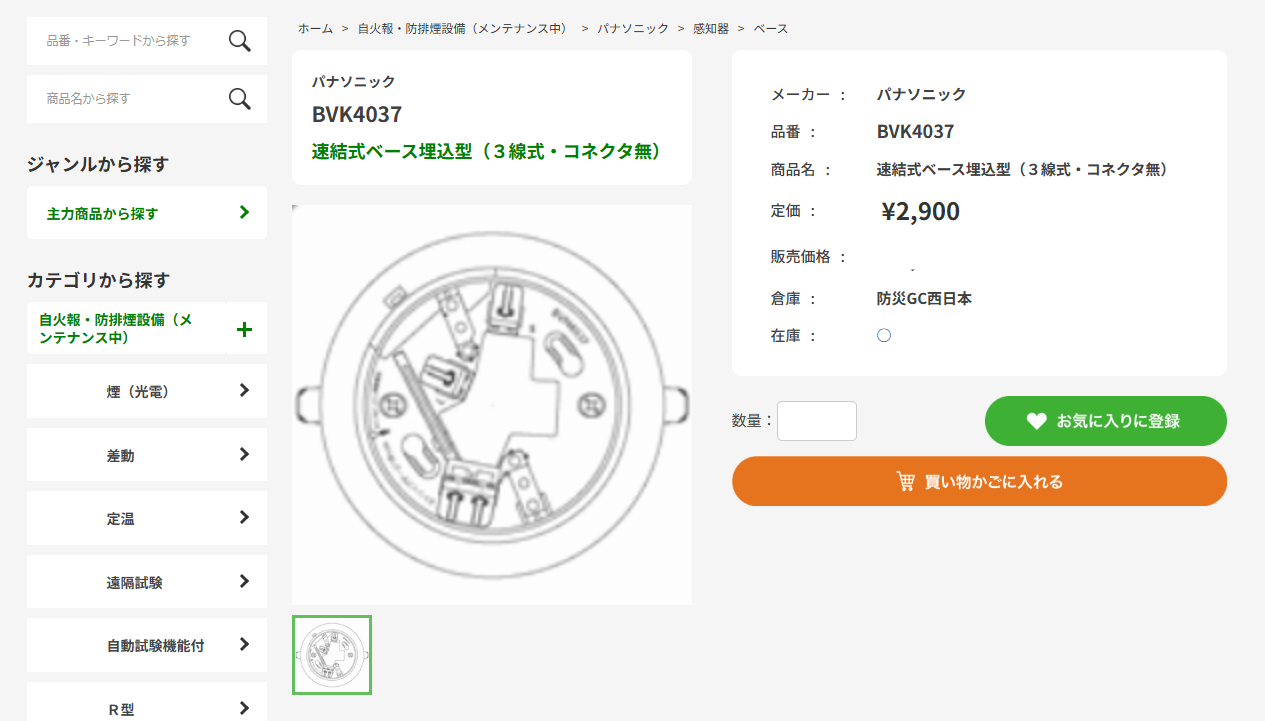Screen dimensions: 1265x721
Task: Click the heart icon on favorites button
Action: 1036,421
